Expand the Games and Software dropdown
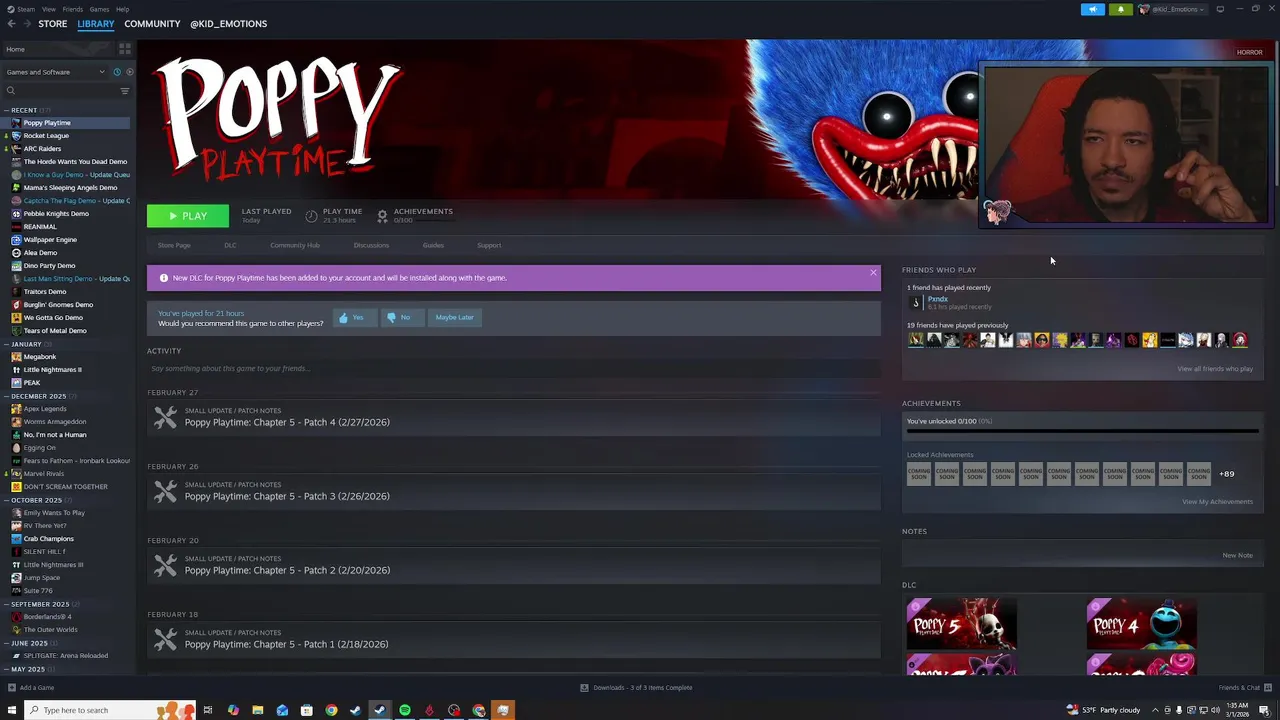1280x720 pixels. tap(55, 72)
